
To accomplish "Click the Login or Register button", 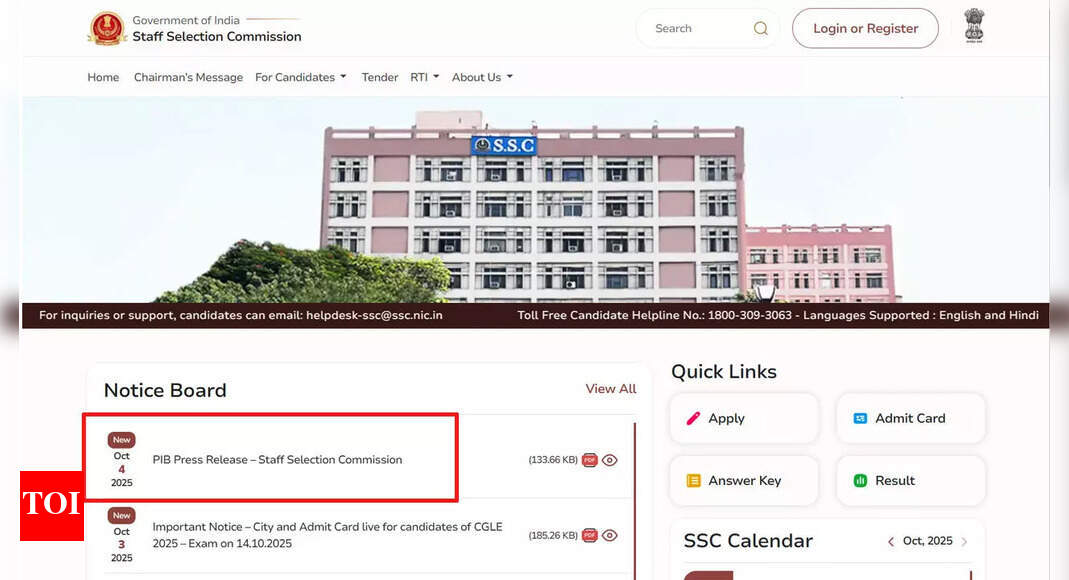I will [865, 29].
